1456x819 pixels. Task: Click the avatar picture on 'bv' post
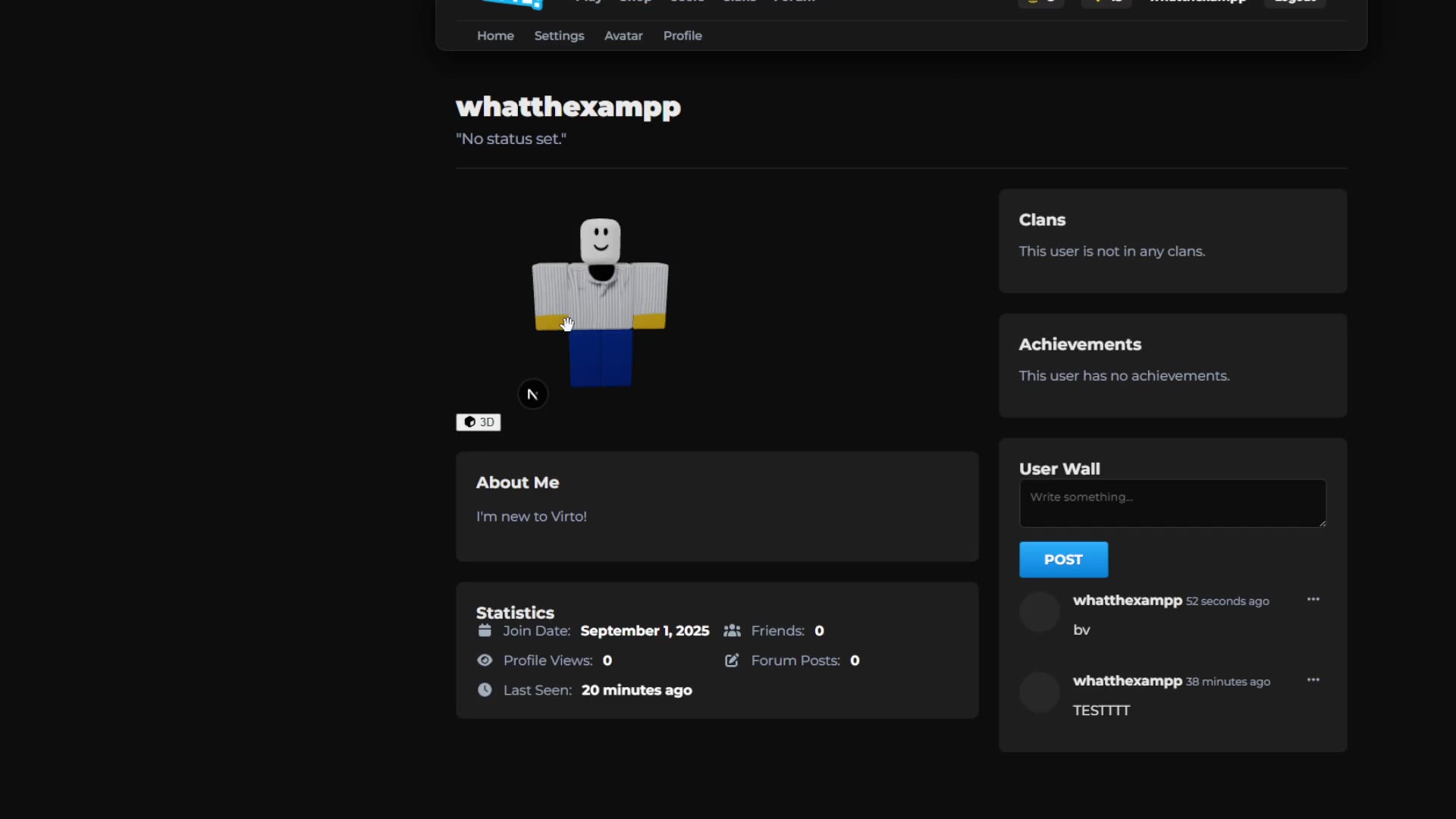pos(1039,612)
